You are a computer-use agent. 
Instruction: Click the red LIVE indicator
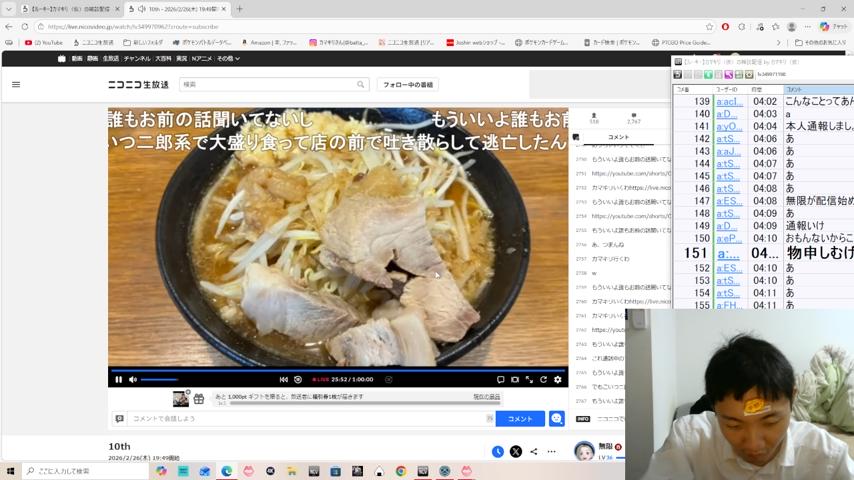click(320, 380)
